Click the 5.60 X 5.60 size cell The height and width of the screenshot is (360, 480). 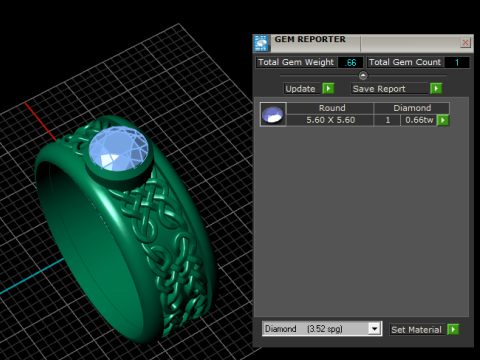click(330, 120)
